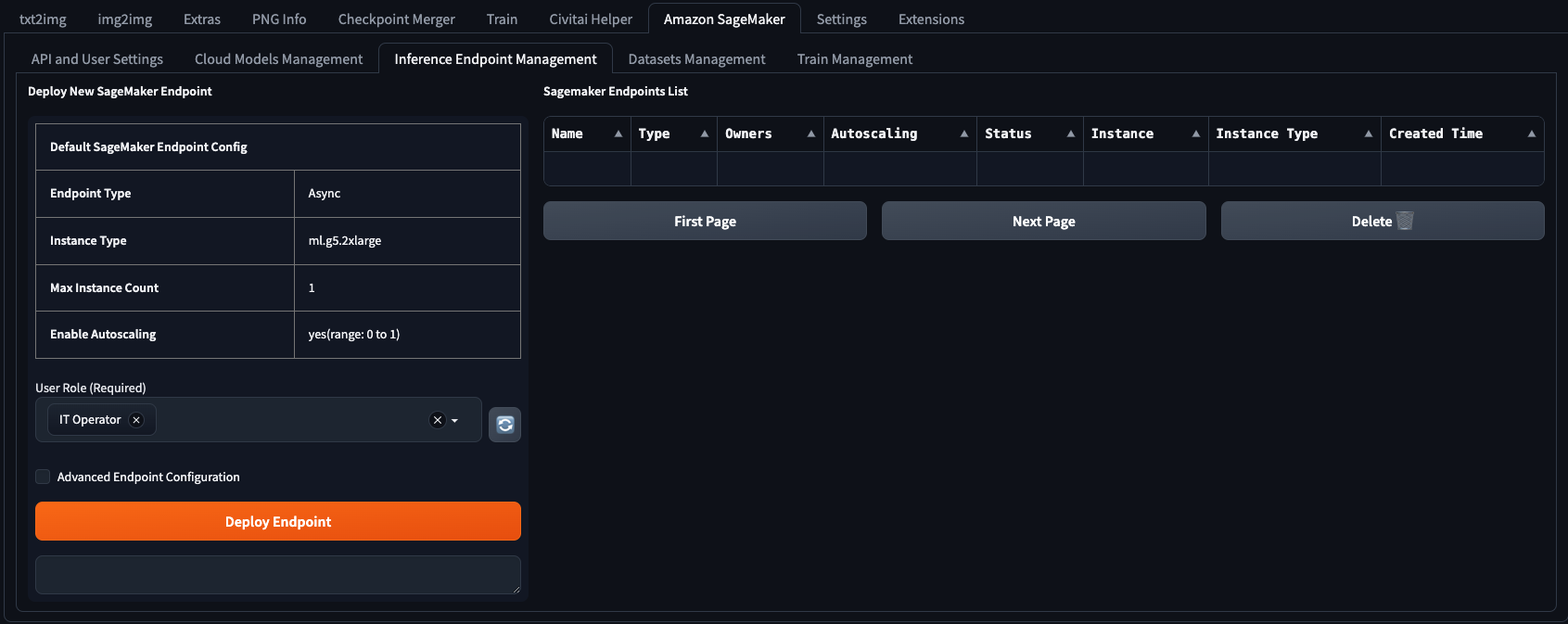Viewport: 1568px width, 624px height.
Task: Sort endpoints by Status column arrow
Action: [x=1071, y=134]
